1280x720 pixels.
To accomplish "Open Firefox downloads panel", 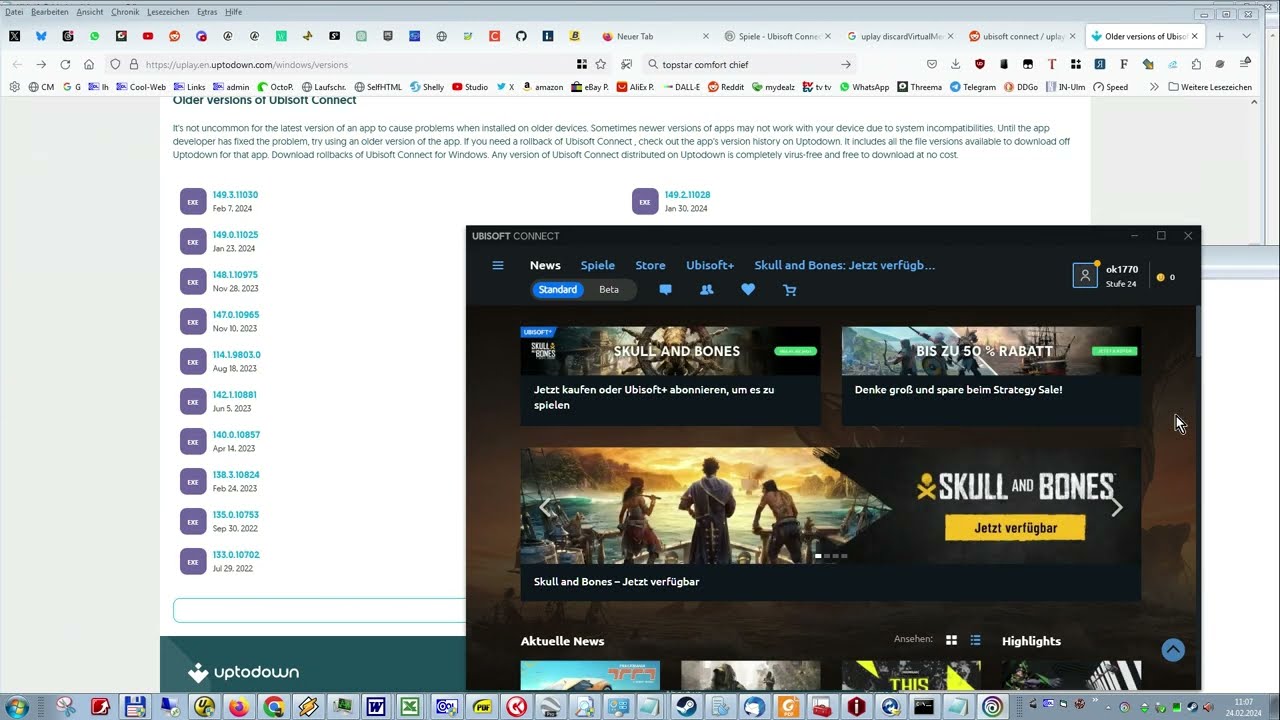I will click(x=955, y=64).
